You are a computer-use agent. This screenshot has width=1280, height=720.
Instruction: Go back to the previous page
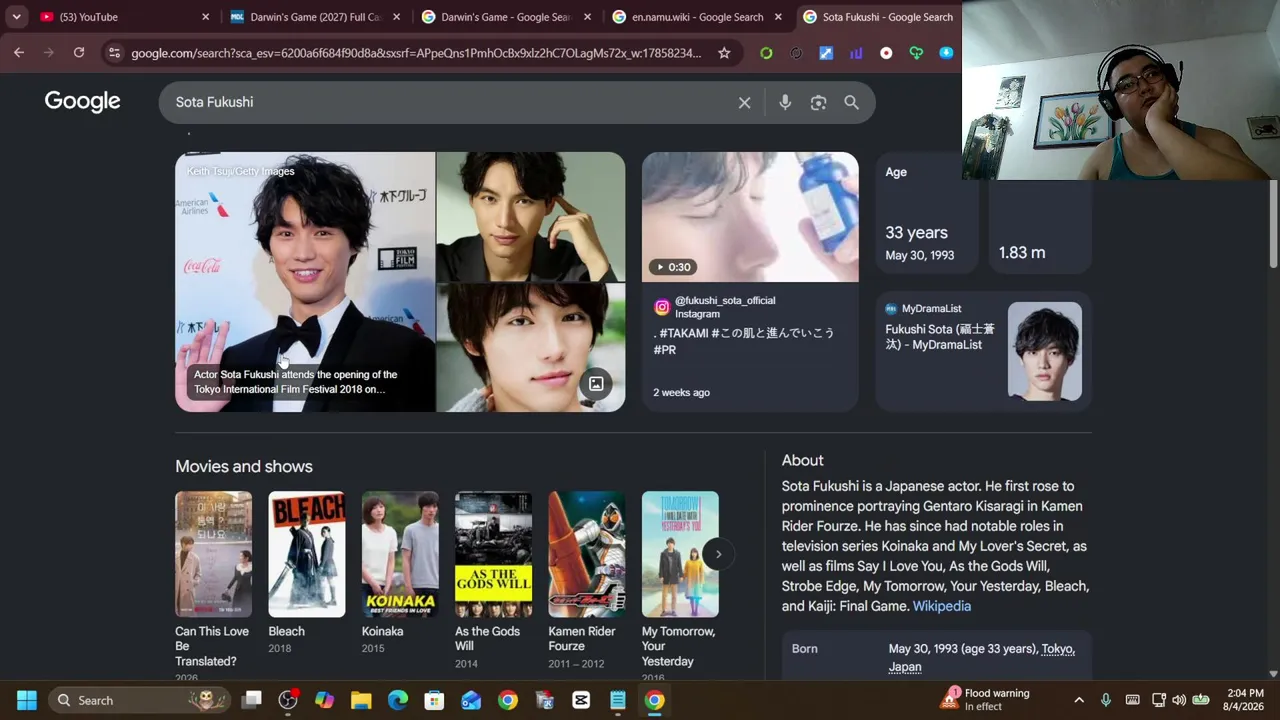coord(19,53)
